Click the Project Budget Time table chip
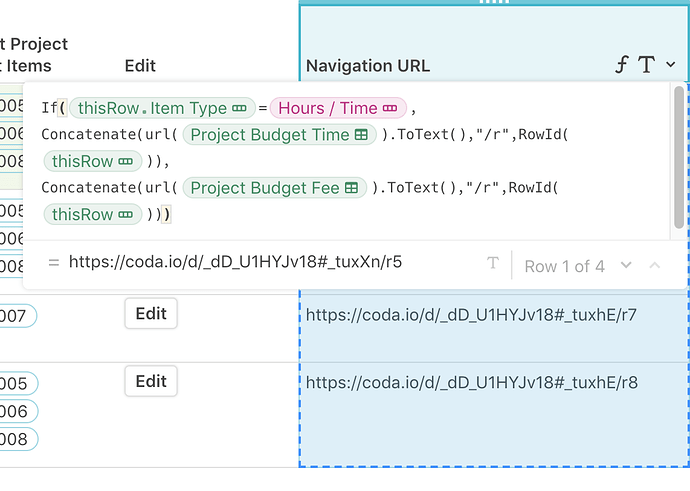This screenshot has height=491, width=690. point(278,134)
